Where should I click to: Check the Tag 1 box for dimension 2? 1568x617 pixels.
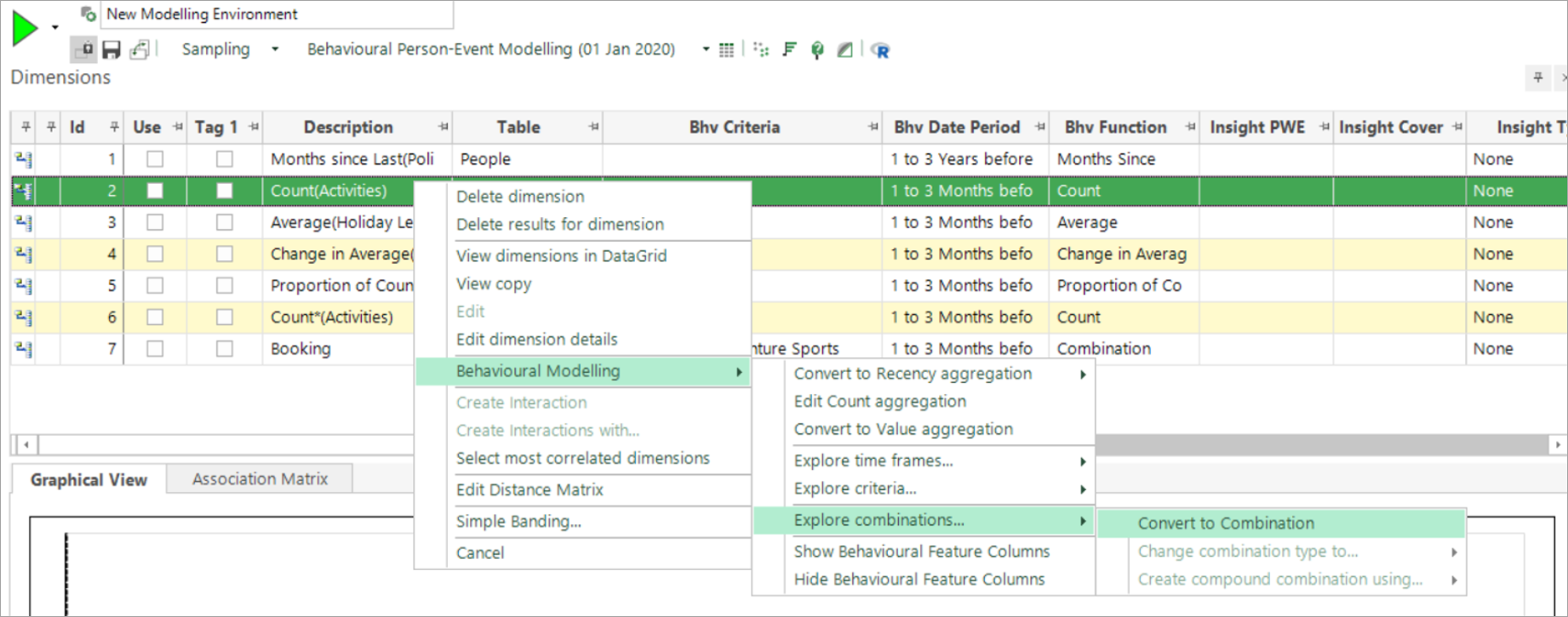point(225,191)
